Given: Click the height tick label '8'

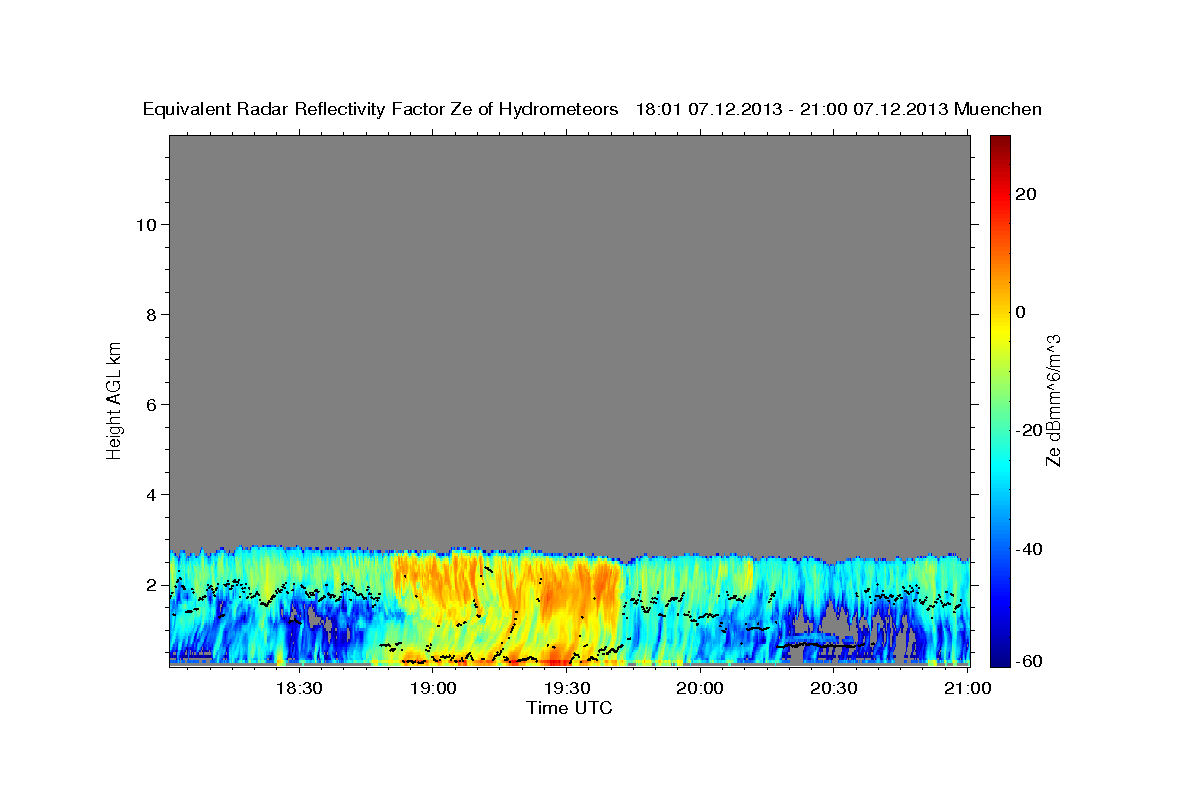Looking at the screenshot, I should pos(150,315).
